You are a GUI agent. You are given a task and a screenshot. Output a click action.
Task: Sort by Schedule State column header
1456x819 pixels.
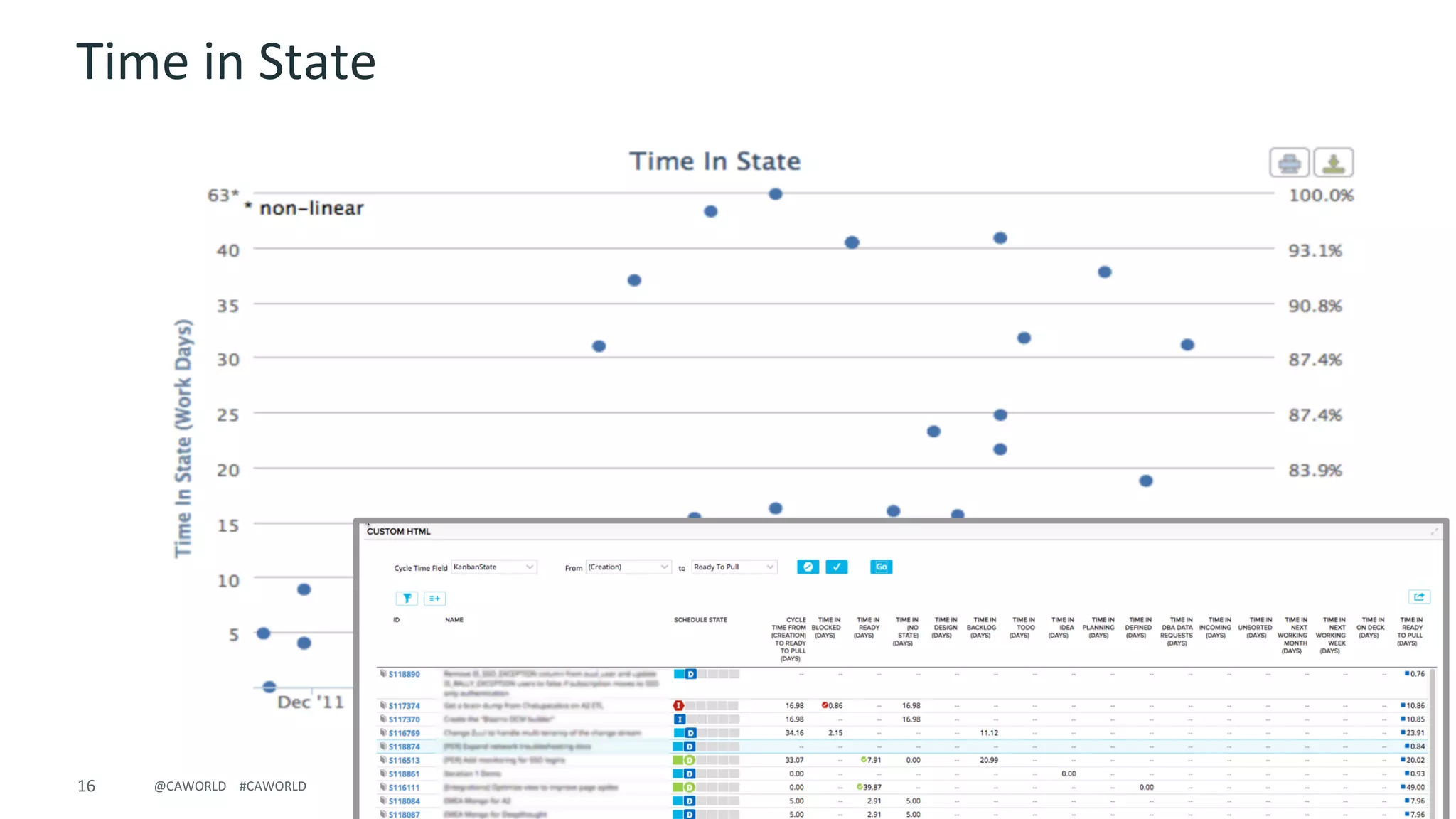700,620
